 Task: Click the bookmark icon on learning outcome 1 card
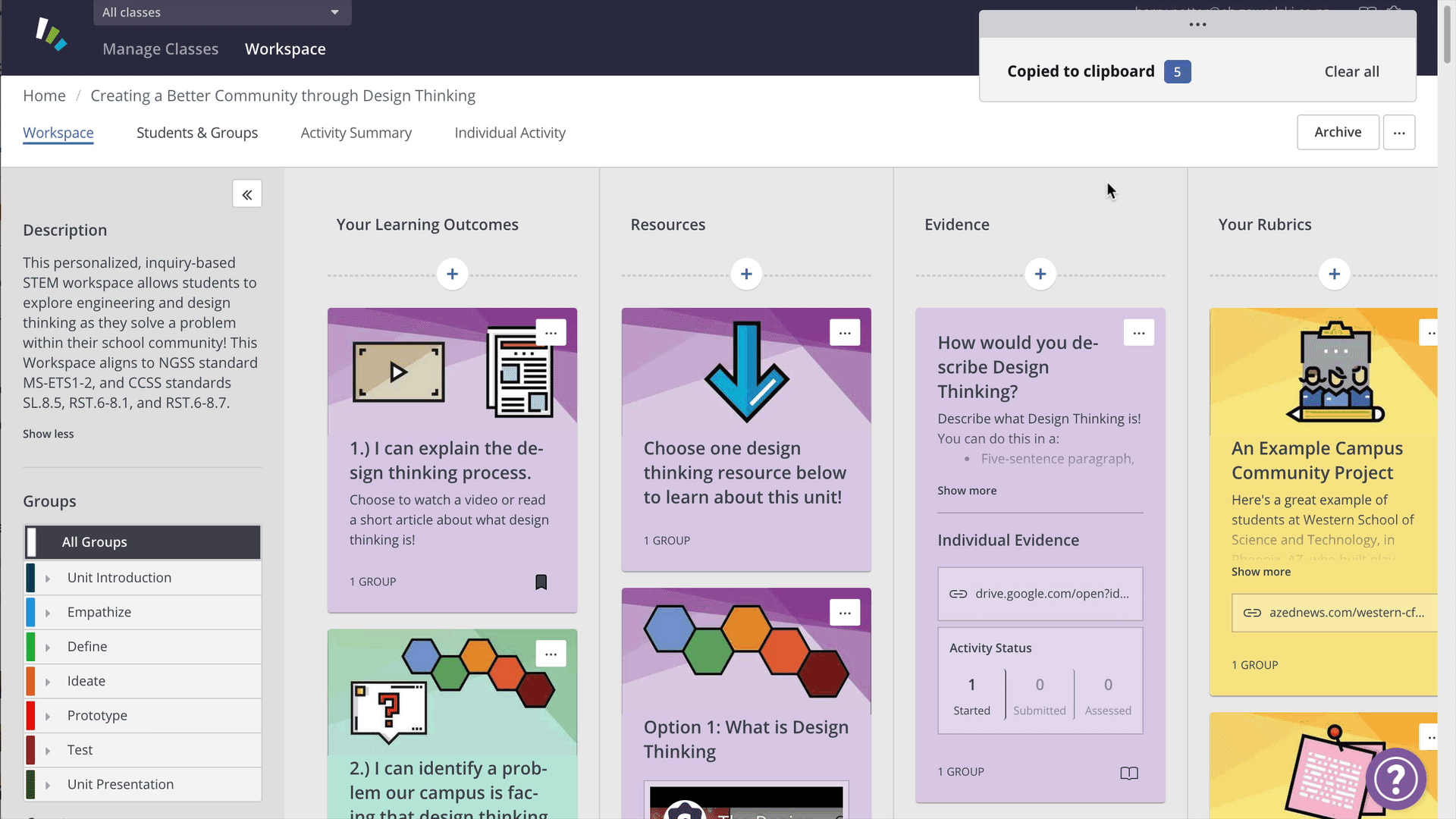pos(541,582)
